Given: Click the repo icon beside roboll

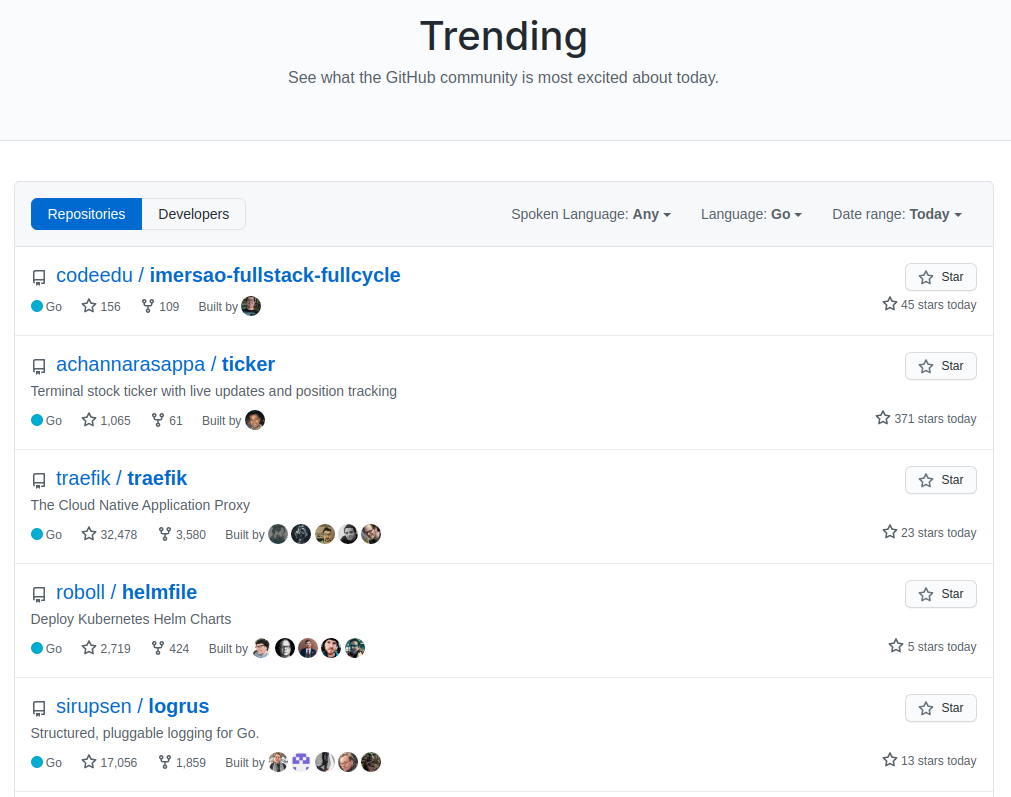Looking at the screenshot, I should [39, 595].
